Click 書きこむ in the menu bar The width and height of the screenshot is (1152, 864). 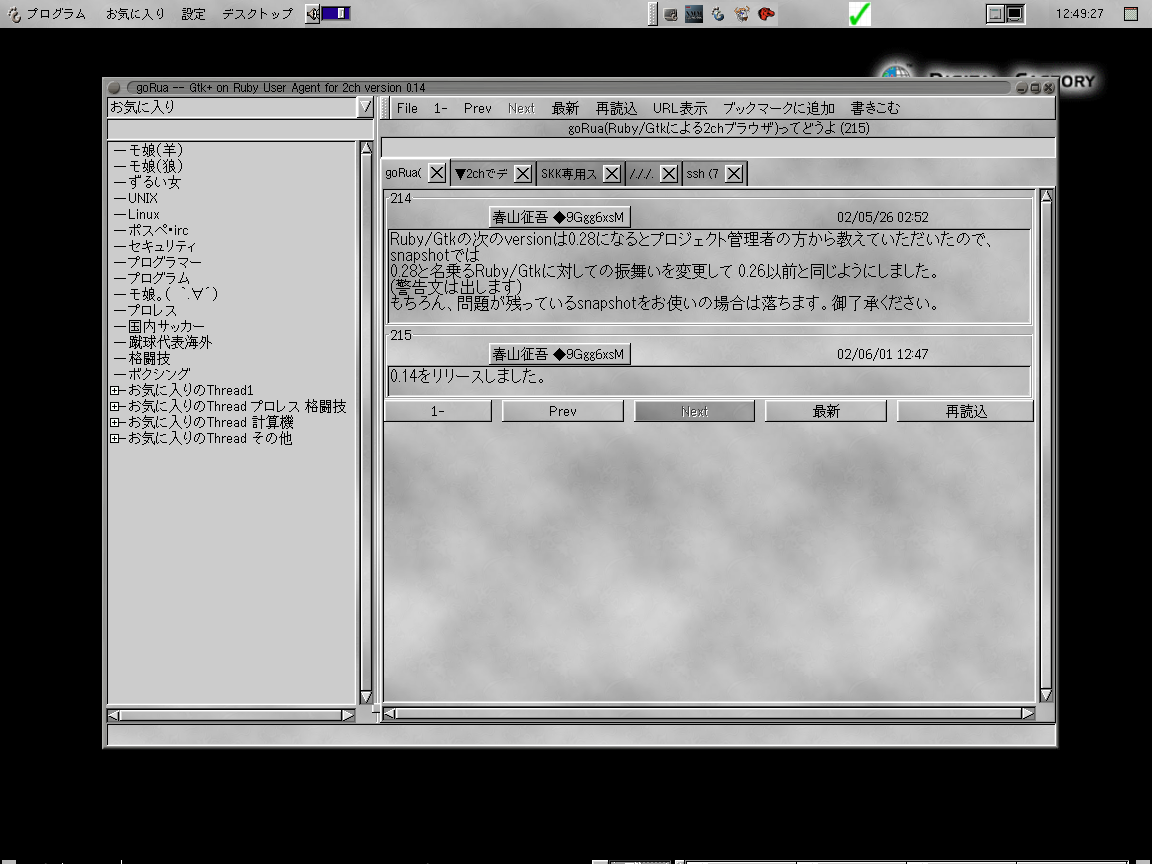point(875,108)
